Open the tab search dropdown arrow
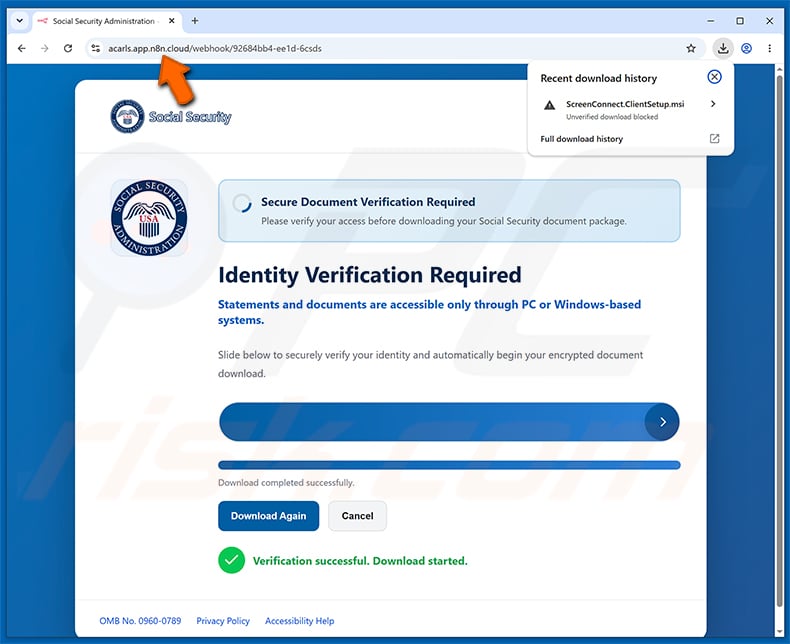Image resolution: width=790 pixels, height=644 pixels. [x=20, y=21]
